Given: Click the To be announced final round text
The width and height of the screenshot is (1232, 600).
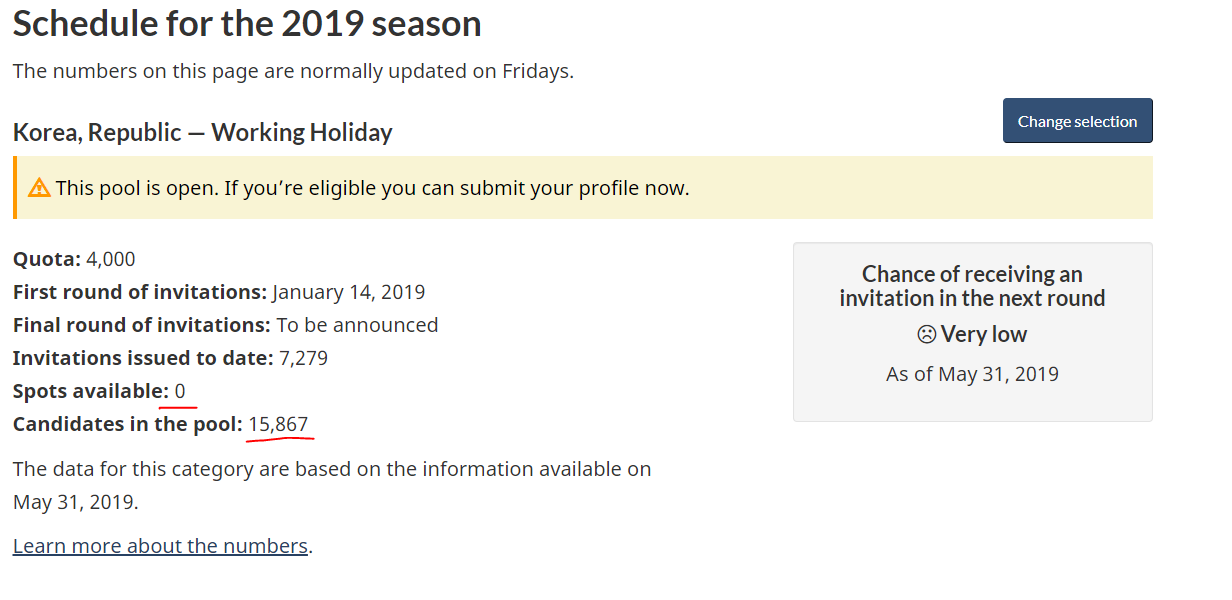Looking at the screenshot, I should click(357, 325).
